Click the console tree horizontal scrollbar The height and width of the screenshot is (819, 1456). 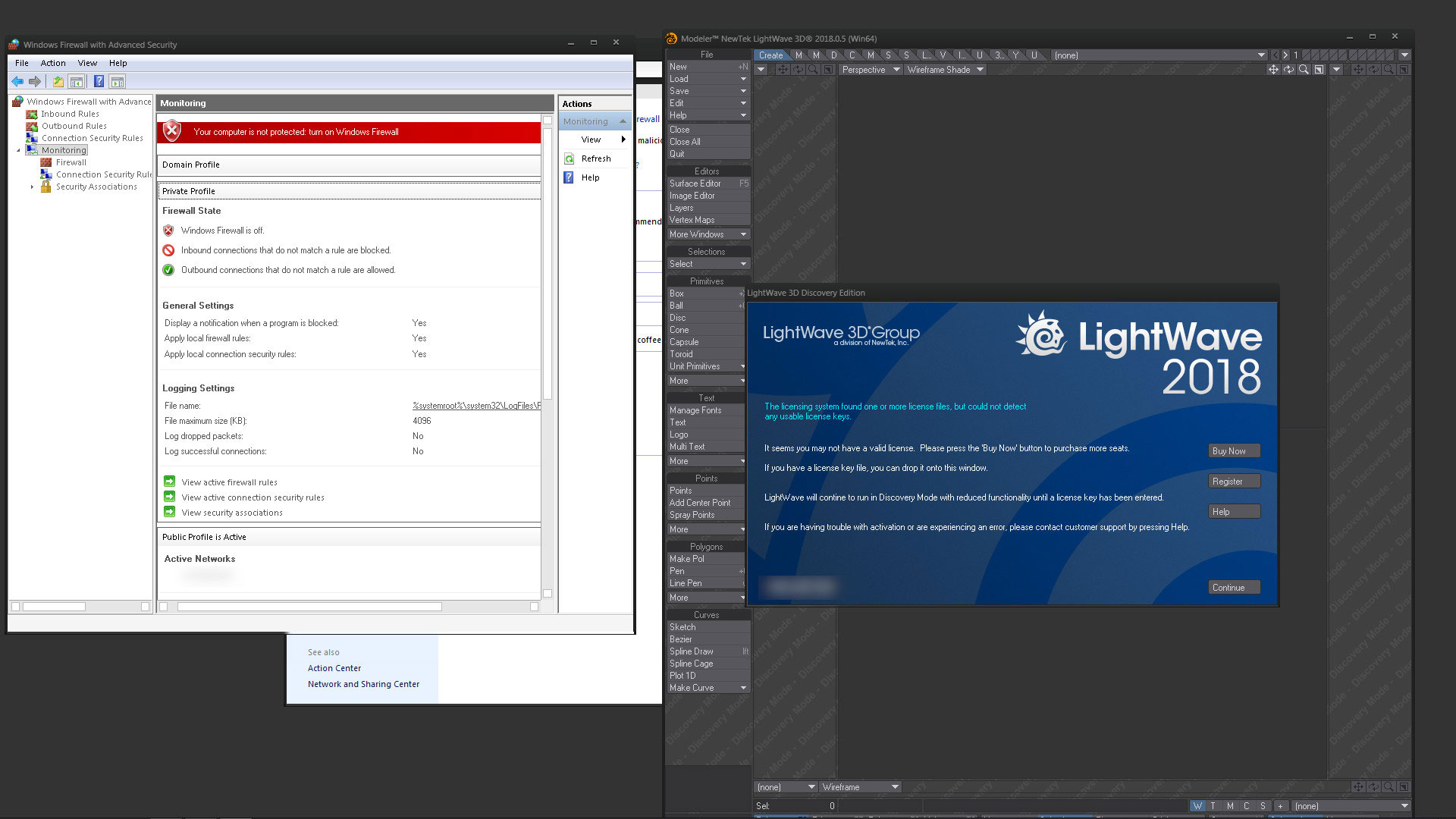pos(80,607)
